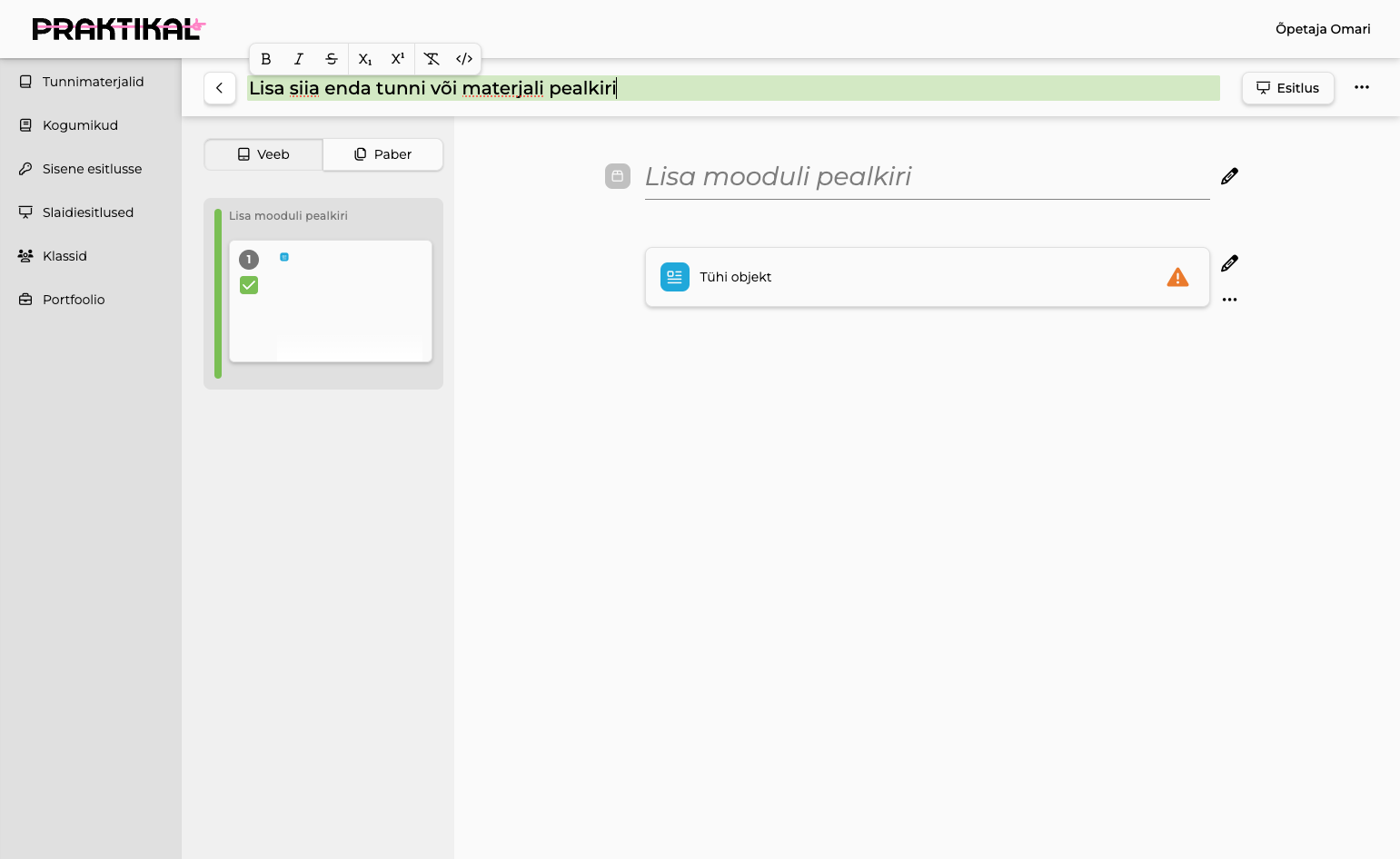Apply italic formatting
This screenshot has width=1400, height=859.
click(299, 59)
